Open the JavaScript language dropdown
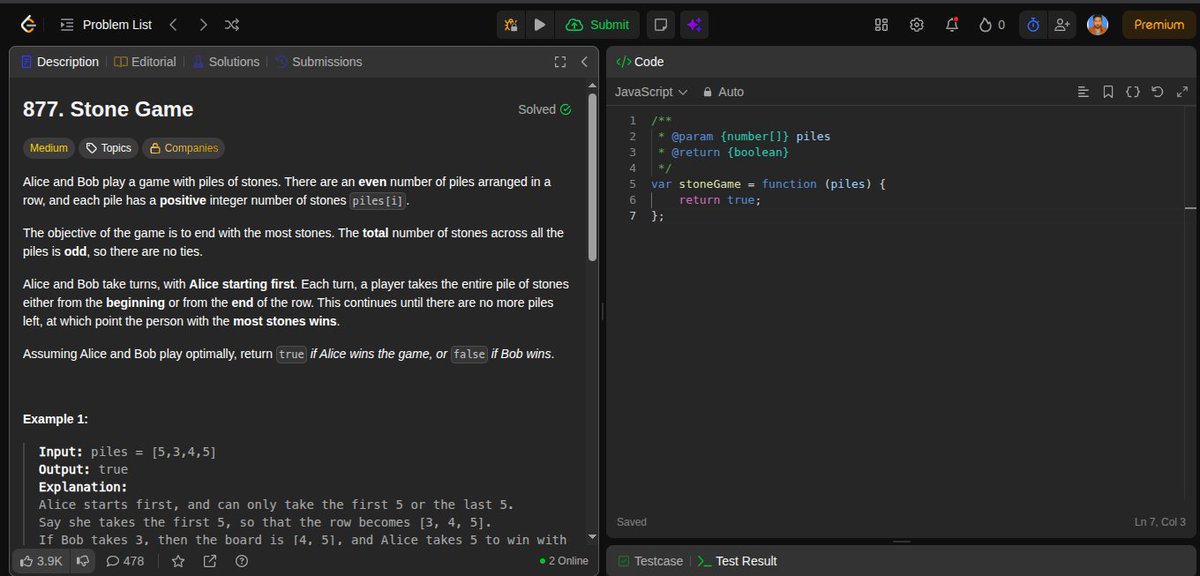1200x576 pixels. tap(651, 92)
